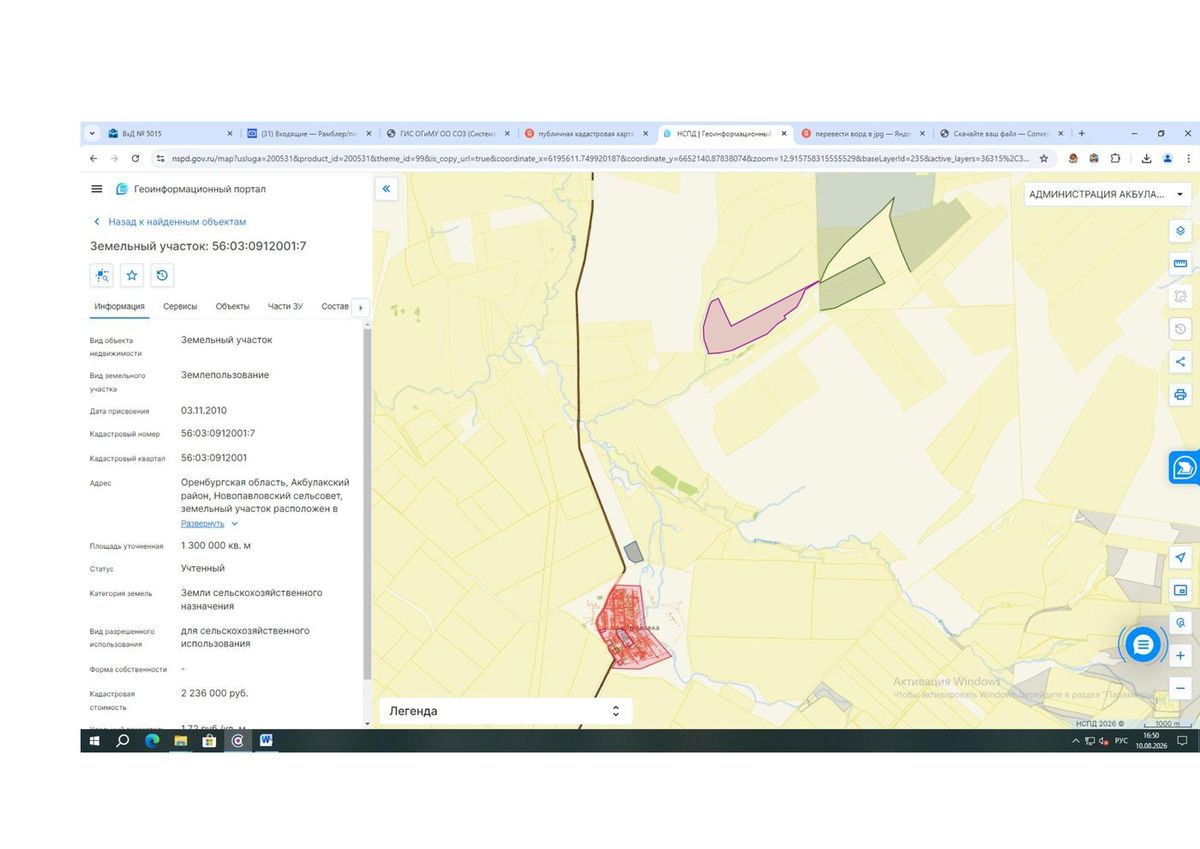Share the map with the share icon

tap(1180, 362)
